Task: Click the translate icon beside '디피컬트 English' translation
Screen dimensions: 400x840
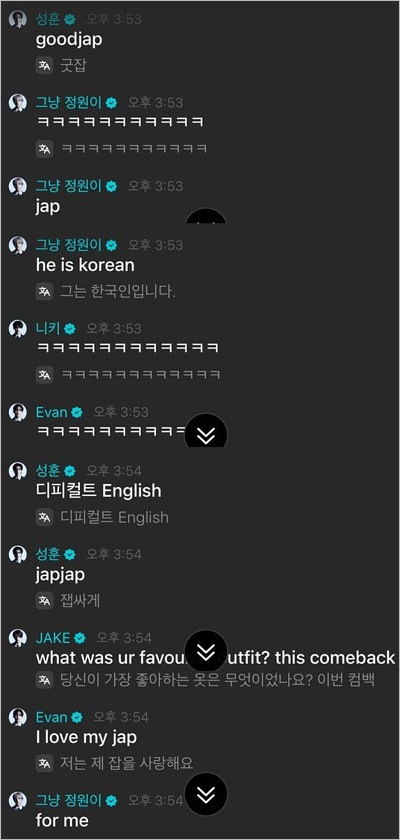Action: (x=44, y=517)
